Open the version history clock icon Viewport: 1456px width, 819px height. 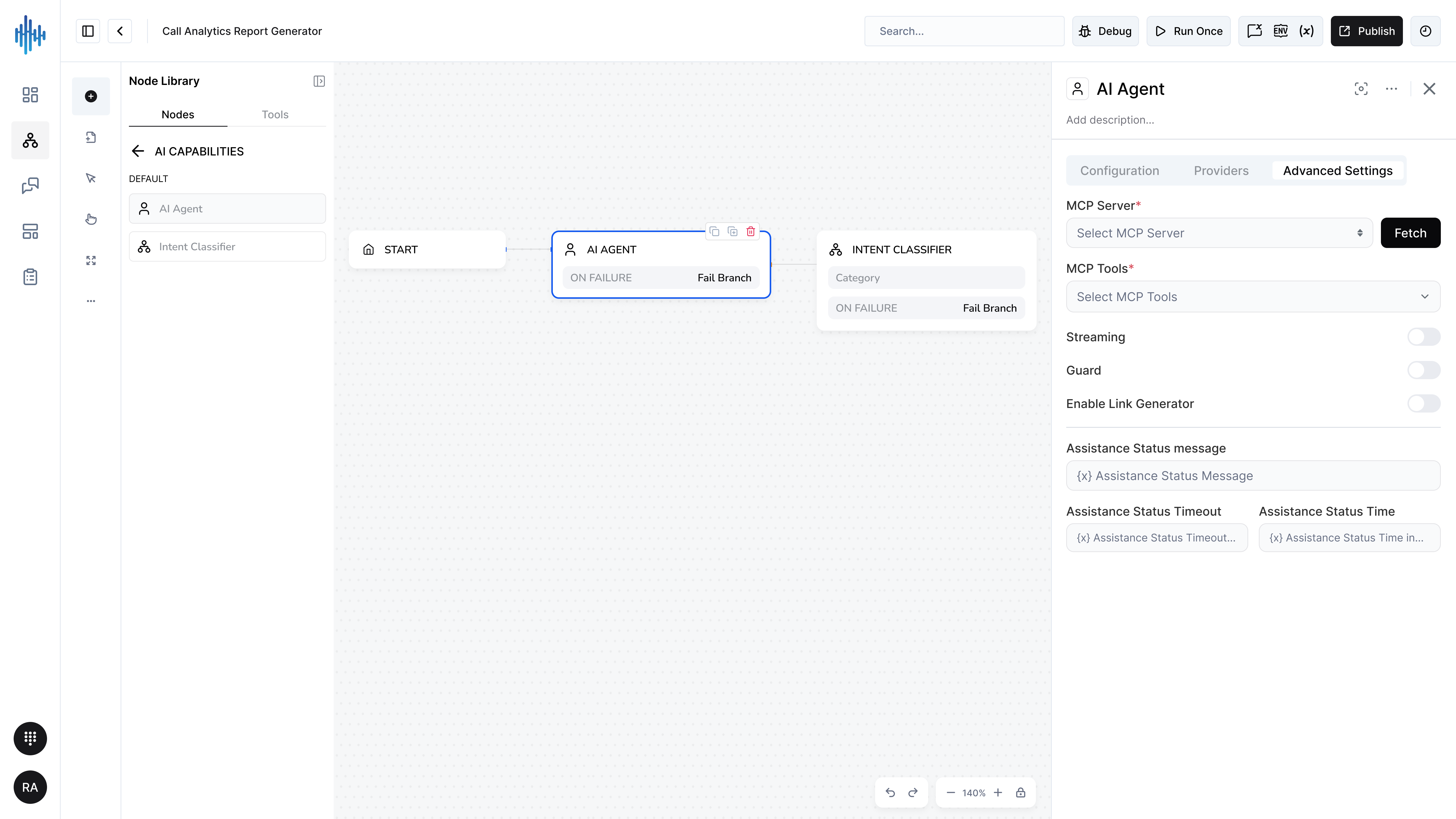pyautogui.click(x=1425, y=31)
